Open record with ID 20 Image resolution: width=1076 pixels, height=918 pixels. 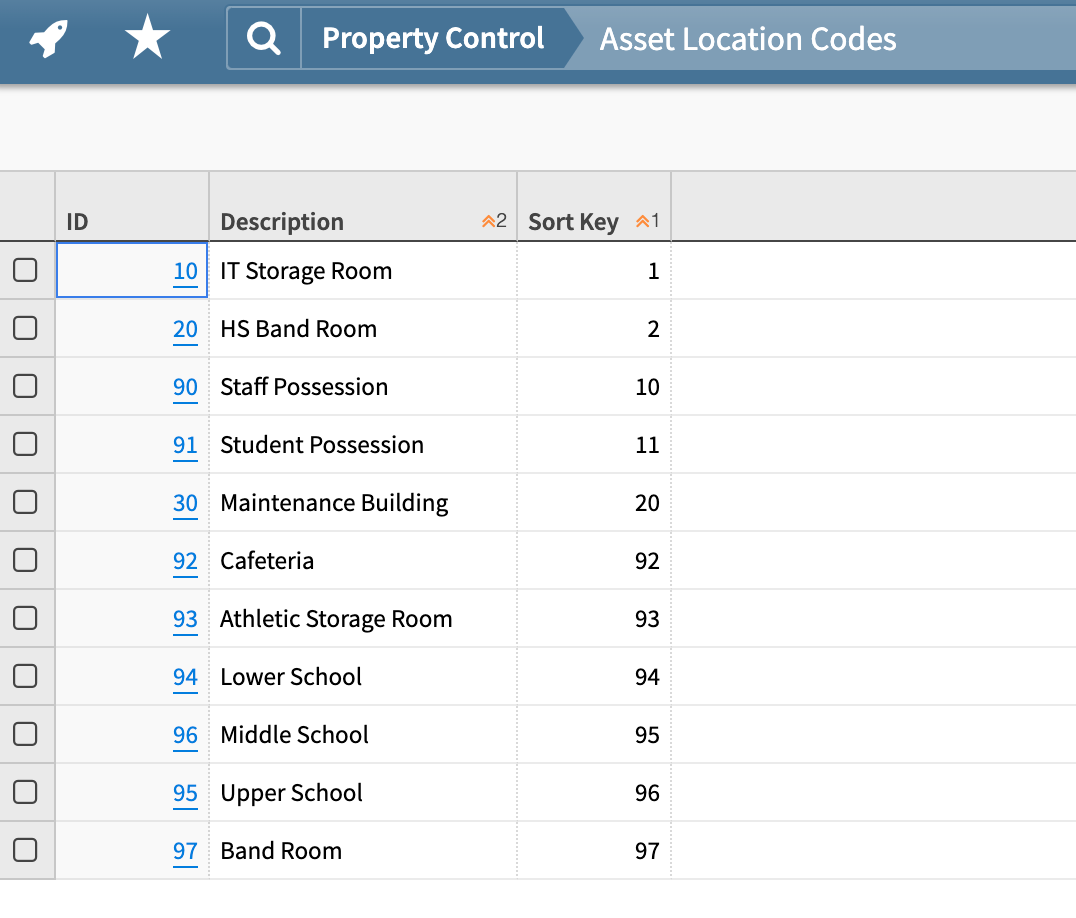tap(184, 328)
